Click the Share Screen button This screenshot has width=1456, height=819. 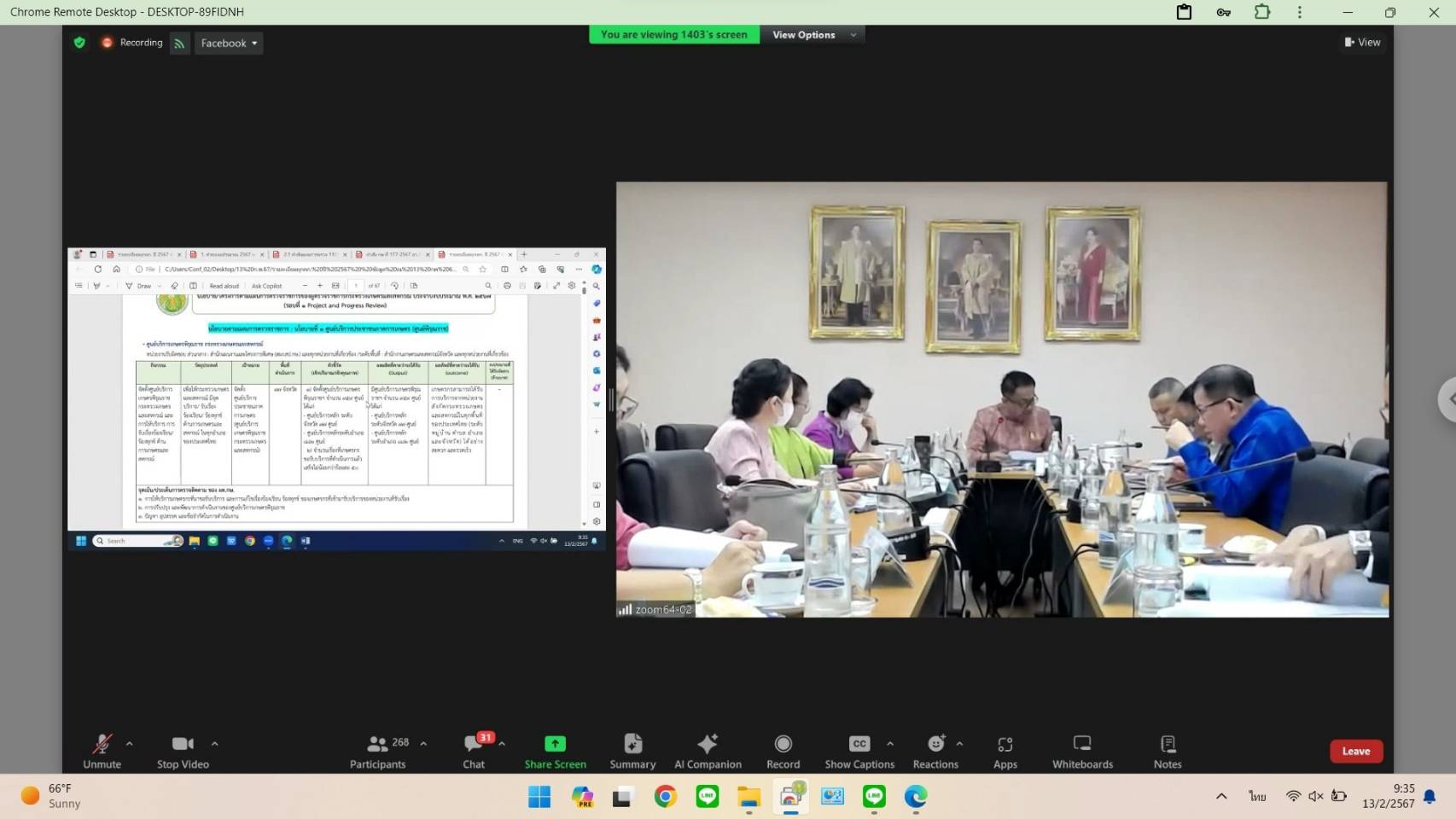(555, 751)
